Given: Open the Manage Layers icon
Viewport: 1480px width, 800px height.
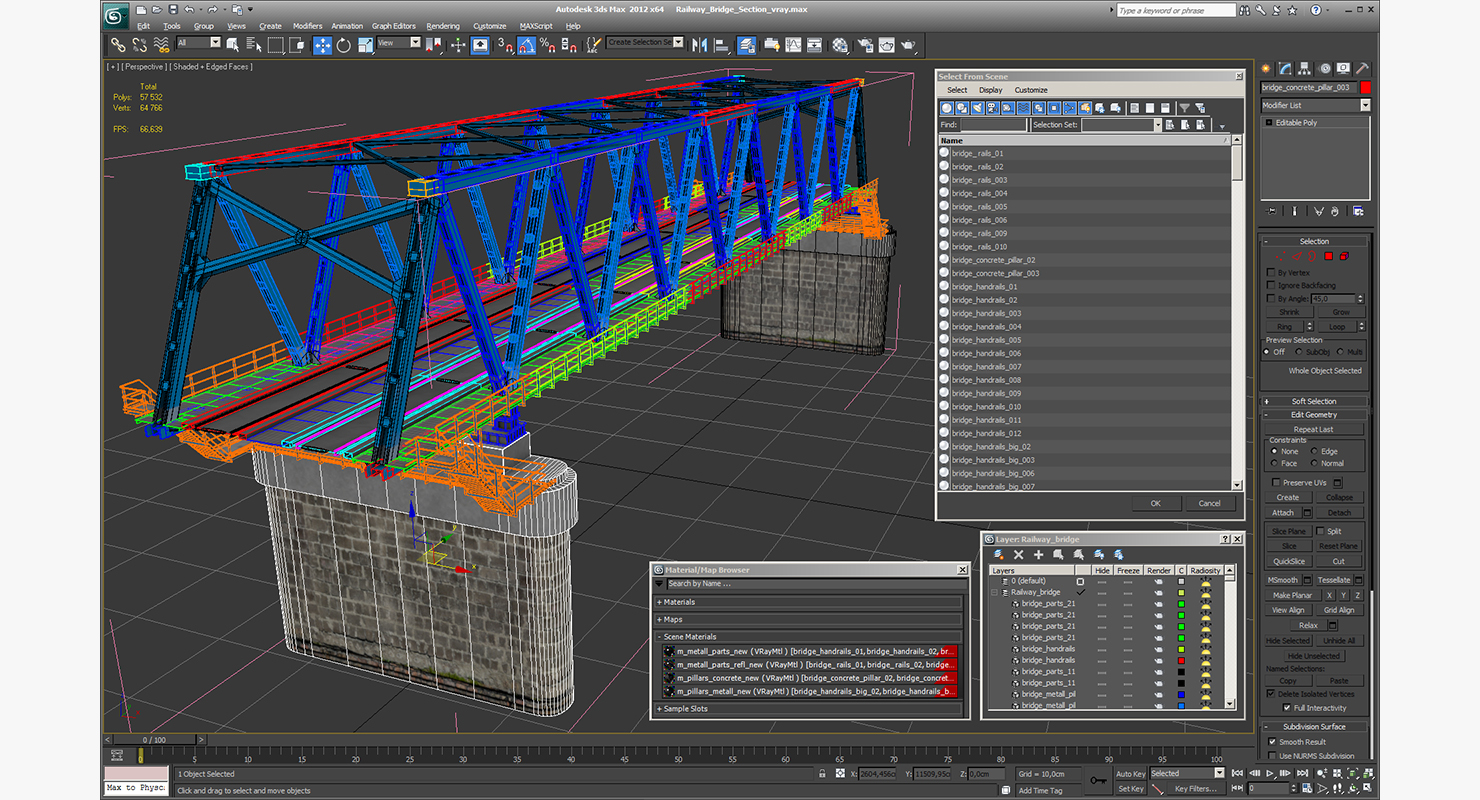Looking at the screenshot, I should pos(746,45).
